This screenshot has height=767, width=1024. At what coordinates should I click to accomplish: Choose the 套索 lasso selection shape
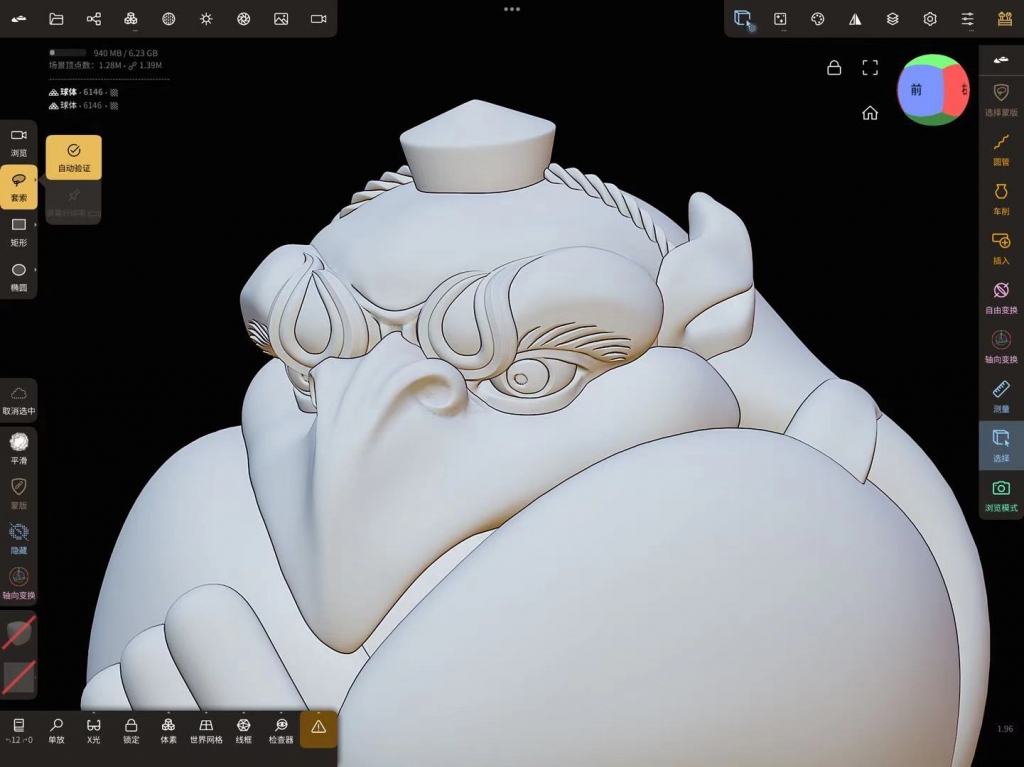tap(19, 187)
